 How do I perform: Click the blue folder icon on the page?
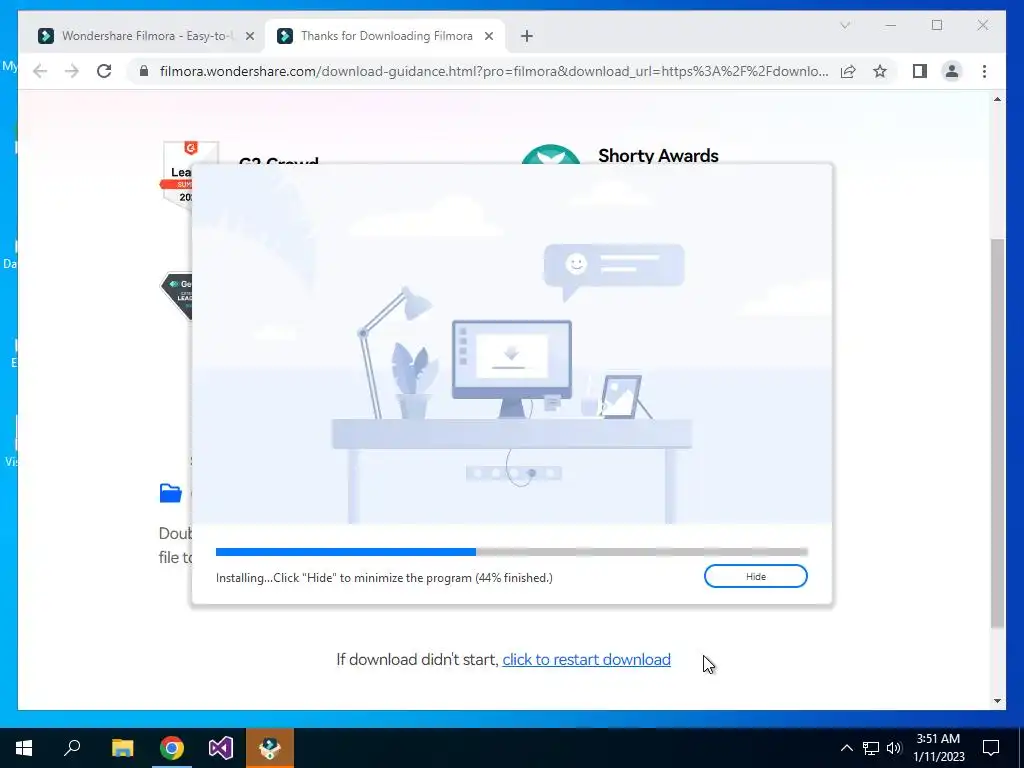[170, 493]
